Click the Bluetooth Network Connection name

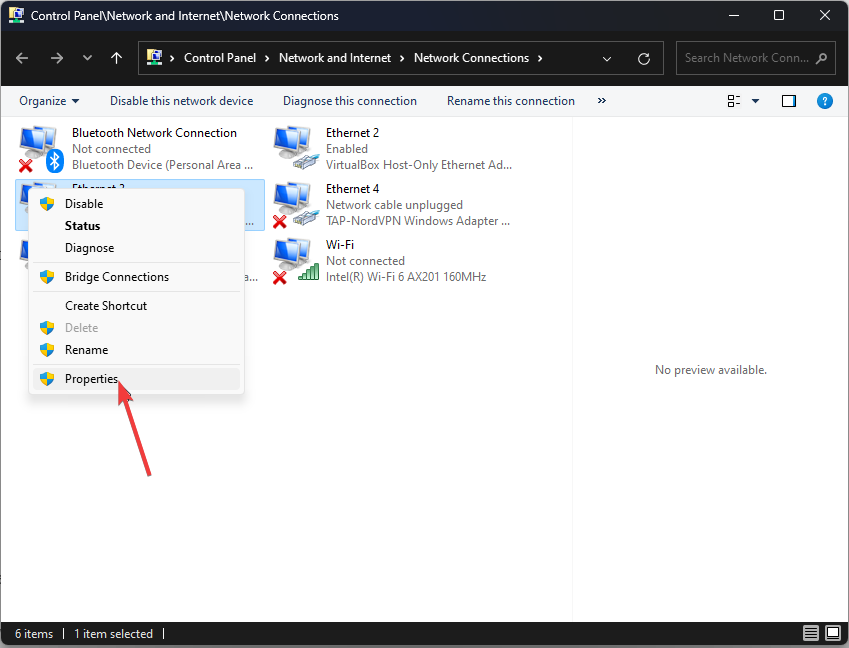pyautogui.click(x=154, y=133)
